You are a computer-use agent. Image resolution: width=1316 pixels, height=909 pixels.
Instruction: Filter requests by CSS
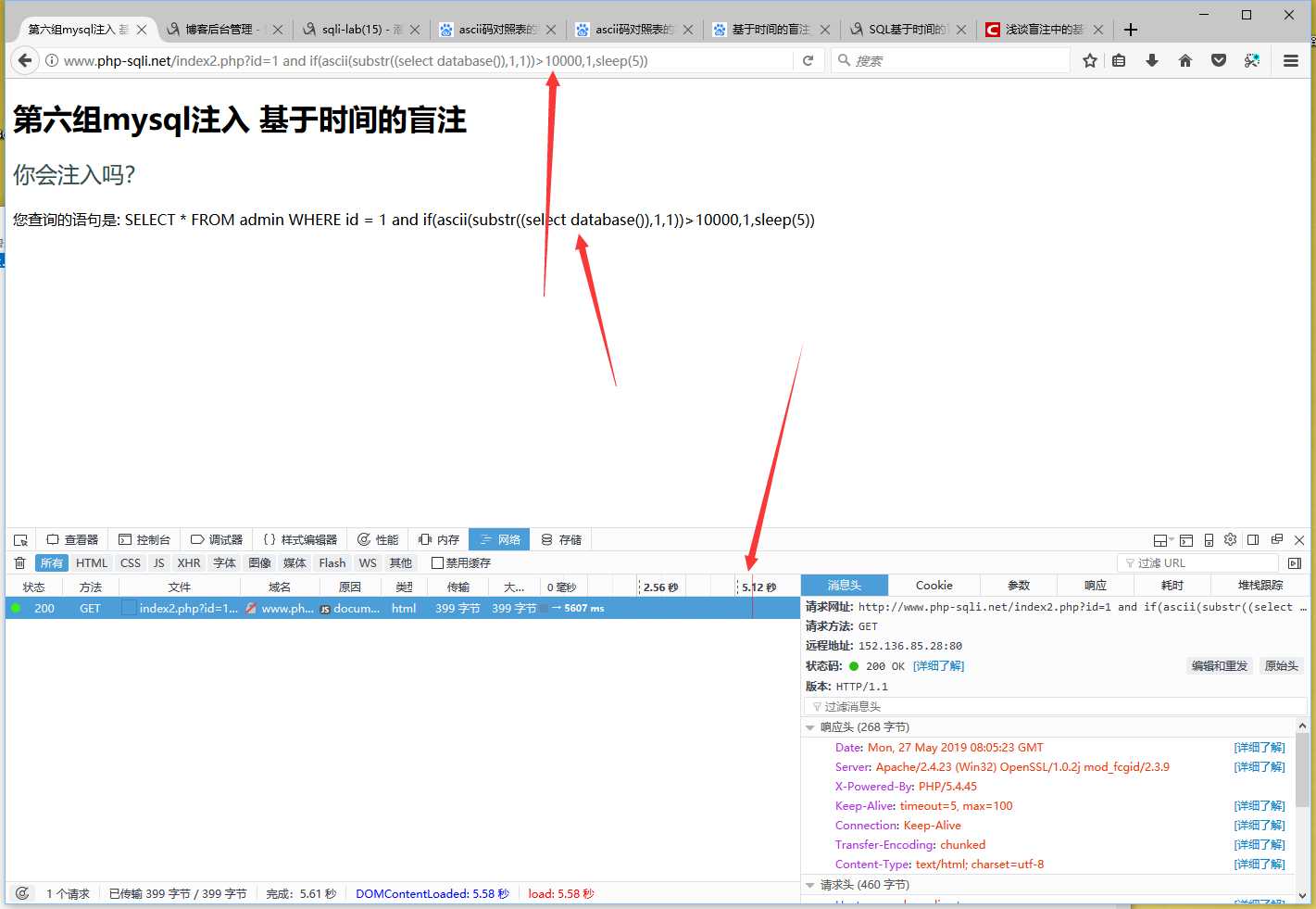coord(131,562)
